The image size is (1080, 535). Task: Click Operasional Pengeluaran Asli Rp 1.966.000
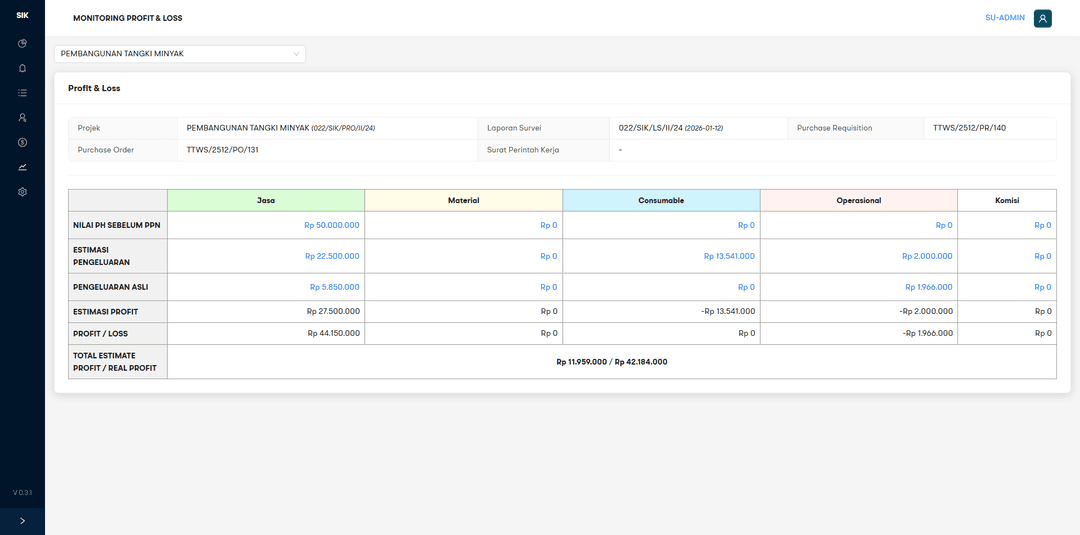[x=929, y=287]
